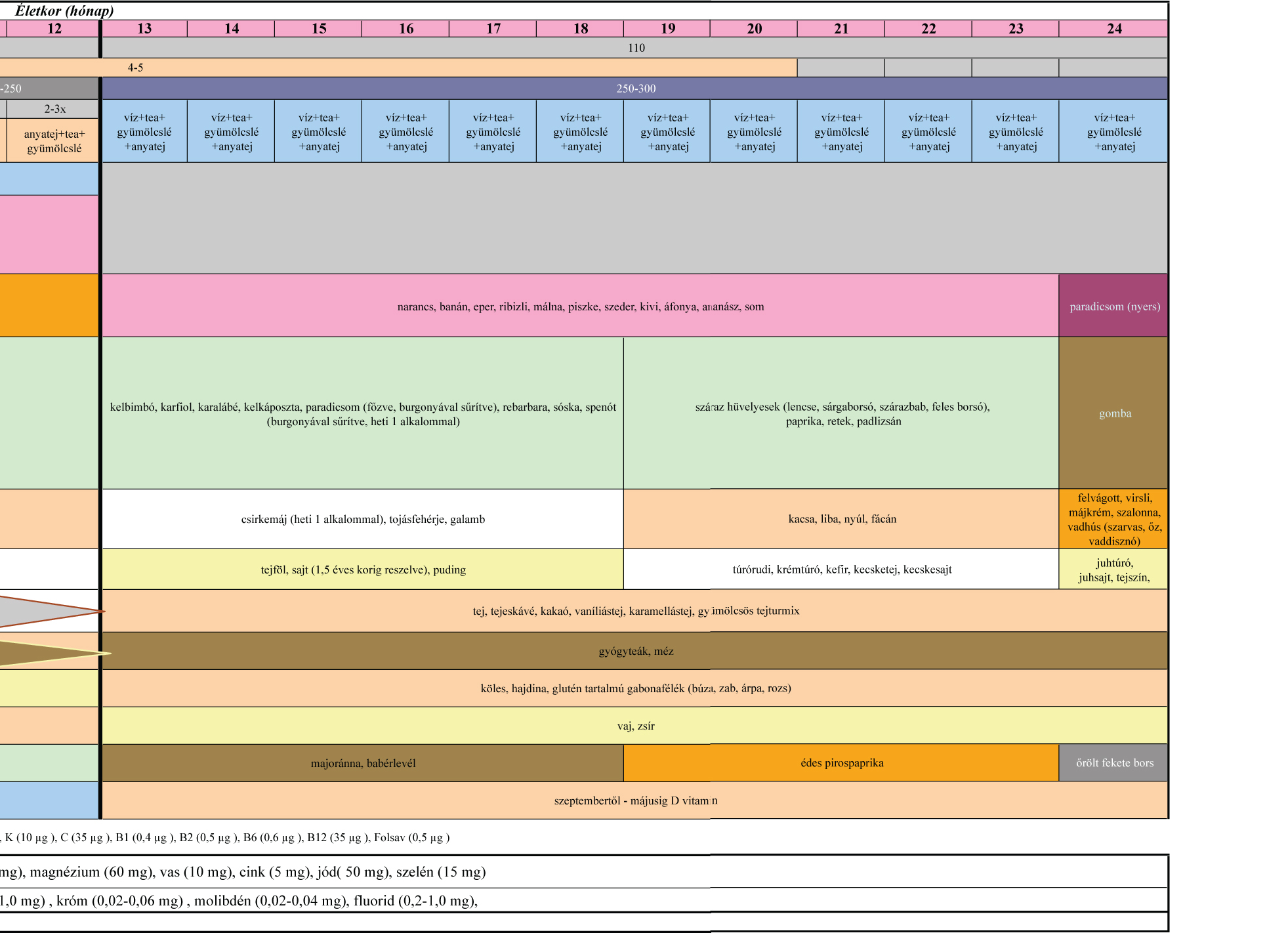The height and width of the screenshot is (933, 1288).
Task: Click the 'gyógyteák, méz' brown row
Action: [x=635, y=651]
